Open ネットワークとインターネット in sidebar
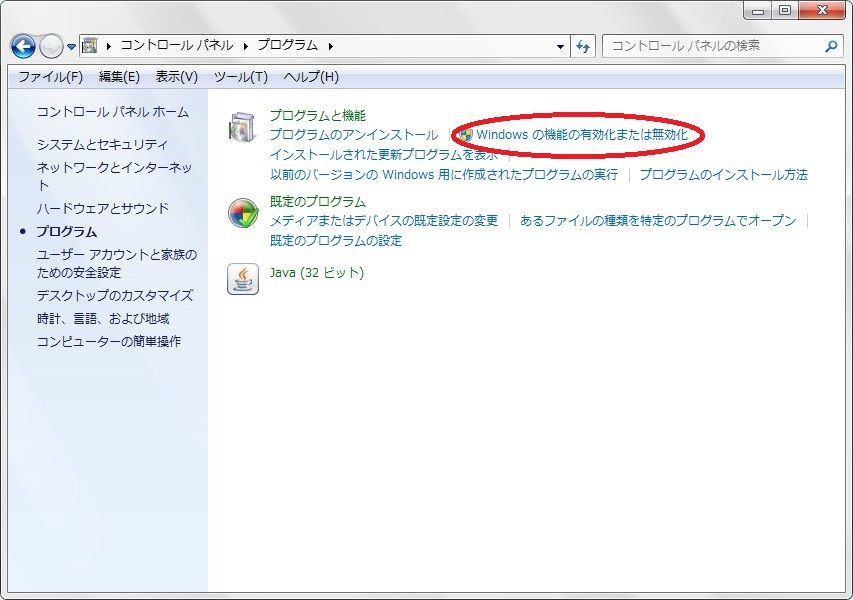853x600 pixels. click(x=114, y=176)
